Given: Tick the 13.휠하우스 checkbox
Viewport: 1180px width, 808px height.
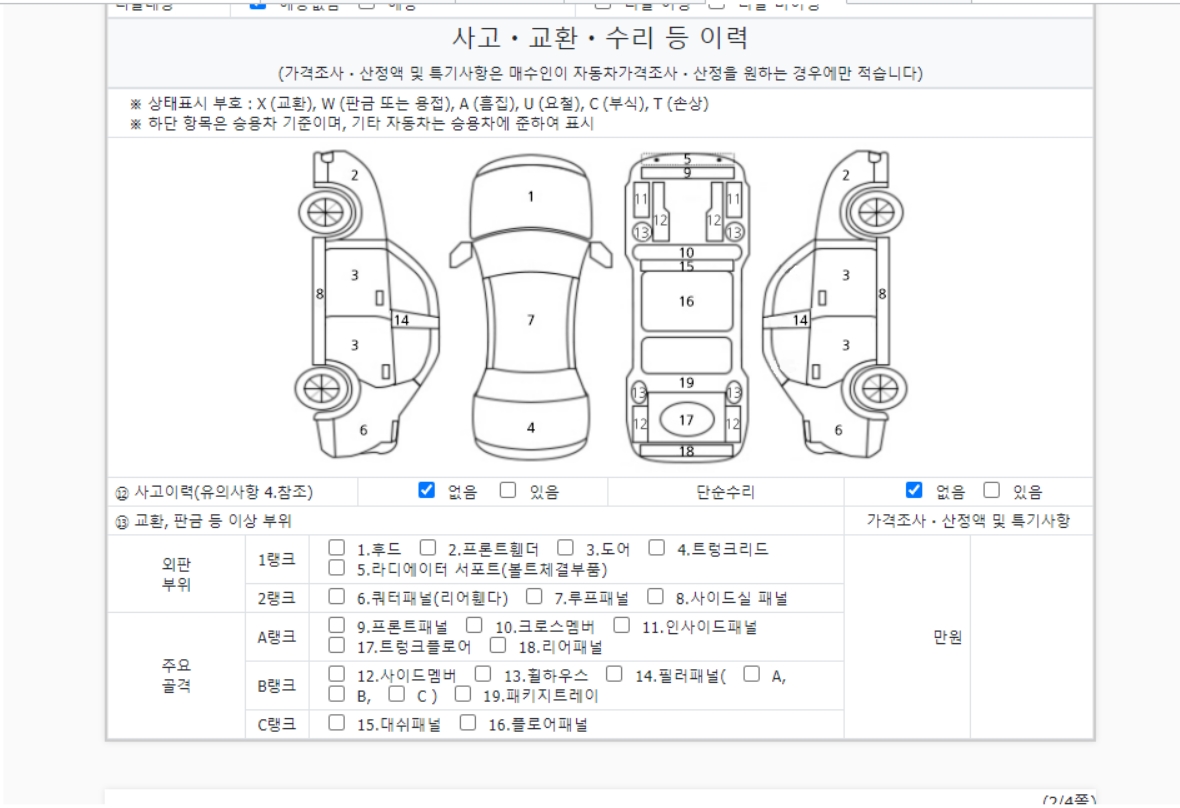Looking at the screenshot, I should tap(483, 675).
